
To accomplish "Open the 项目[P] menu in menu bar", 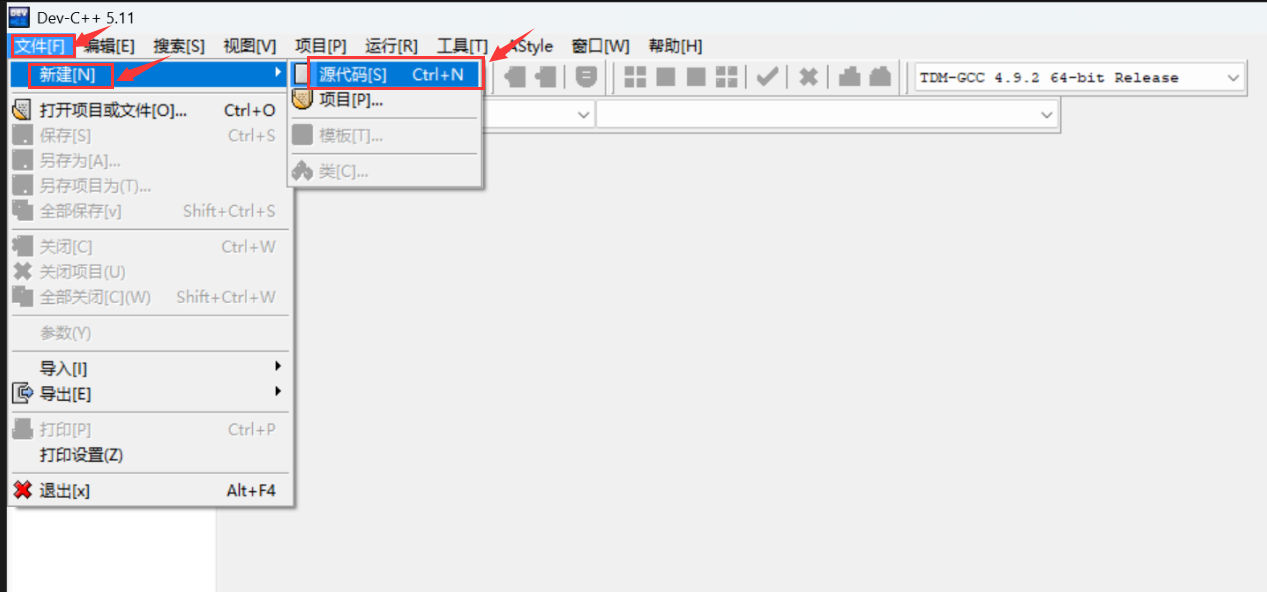I will coord(320,46).
